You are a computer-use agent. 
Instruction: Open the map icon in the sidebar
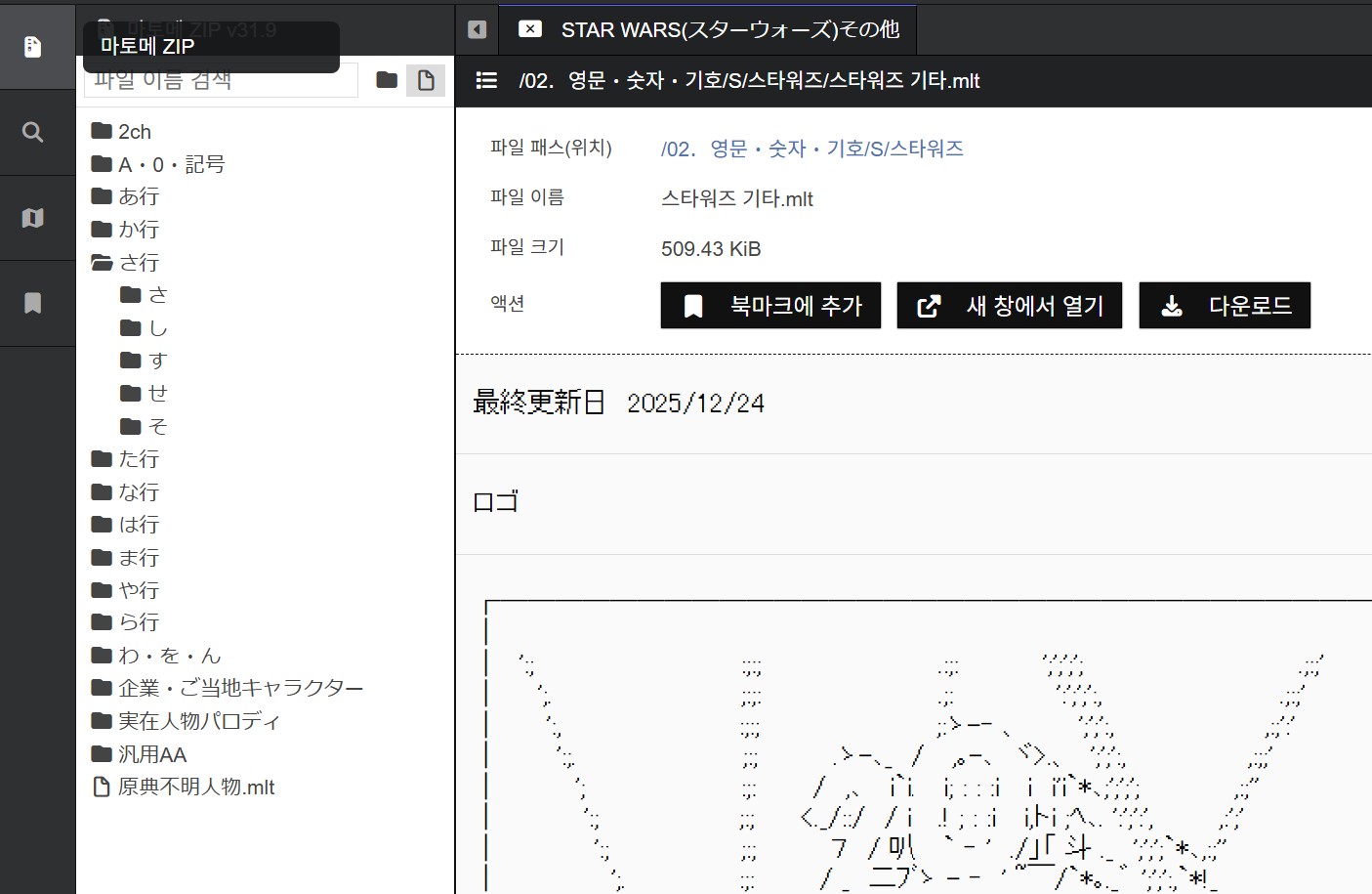click(x=33, y=218)
